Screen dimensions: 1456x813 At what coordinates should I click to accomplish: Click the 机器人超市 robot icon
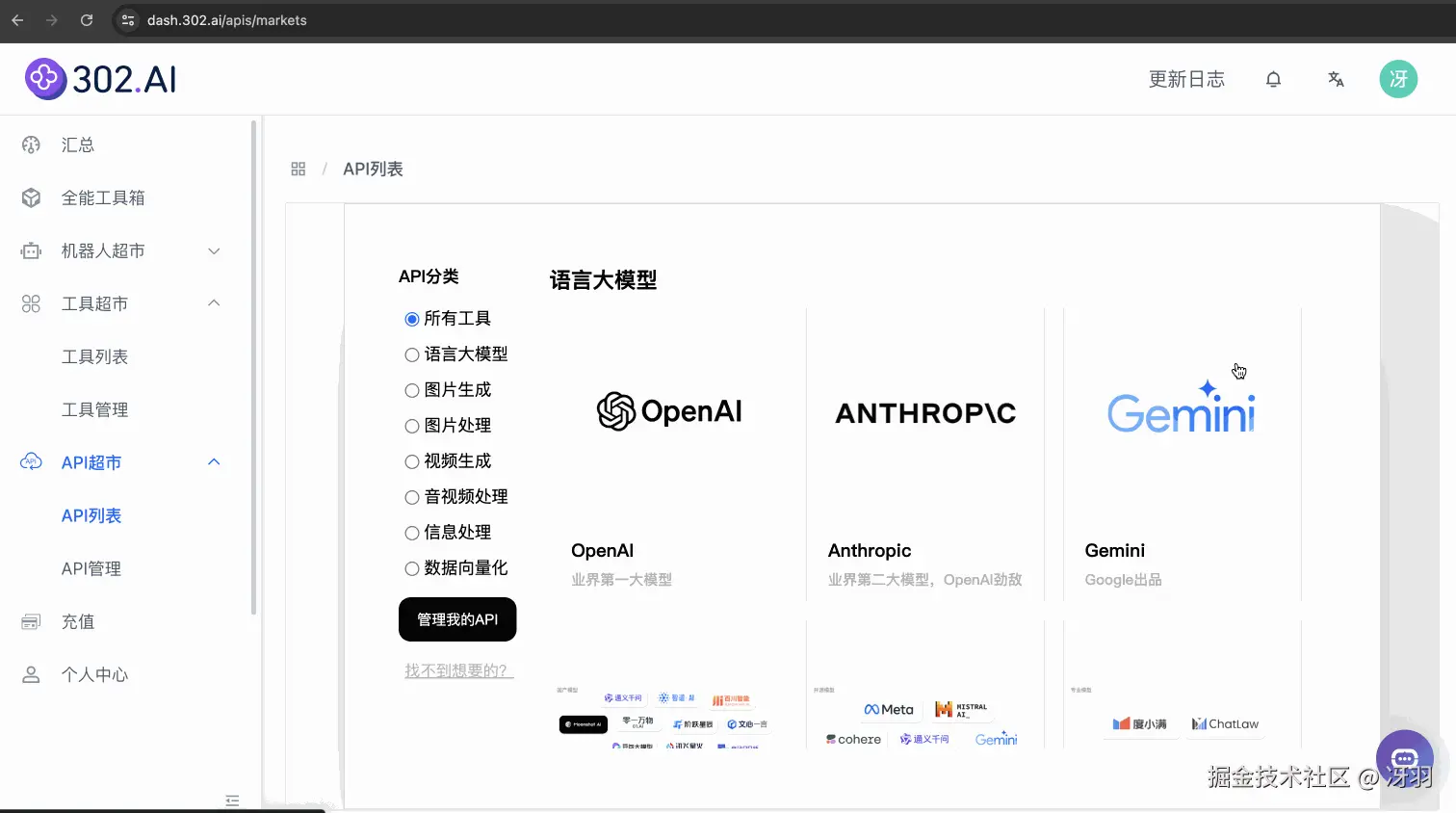point(31,250)
